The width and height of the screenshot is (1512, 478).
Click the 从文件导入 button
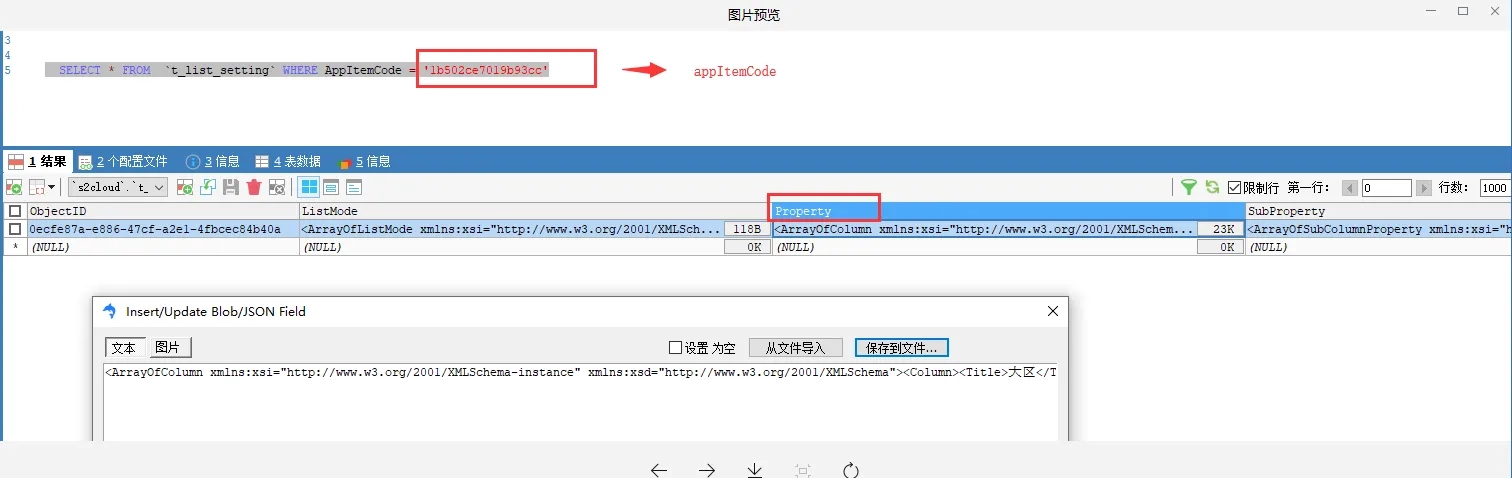pos(795,348)
